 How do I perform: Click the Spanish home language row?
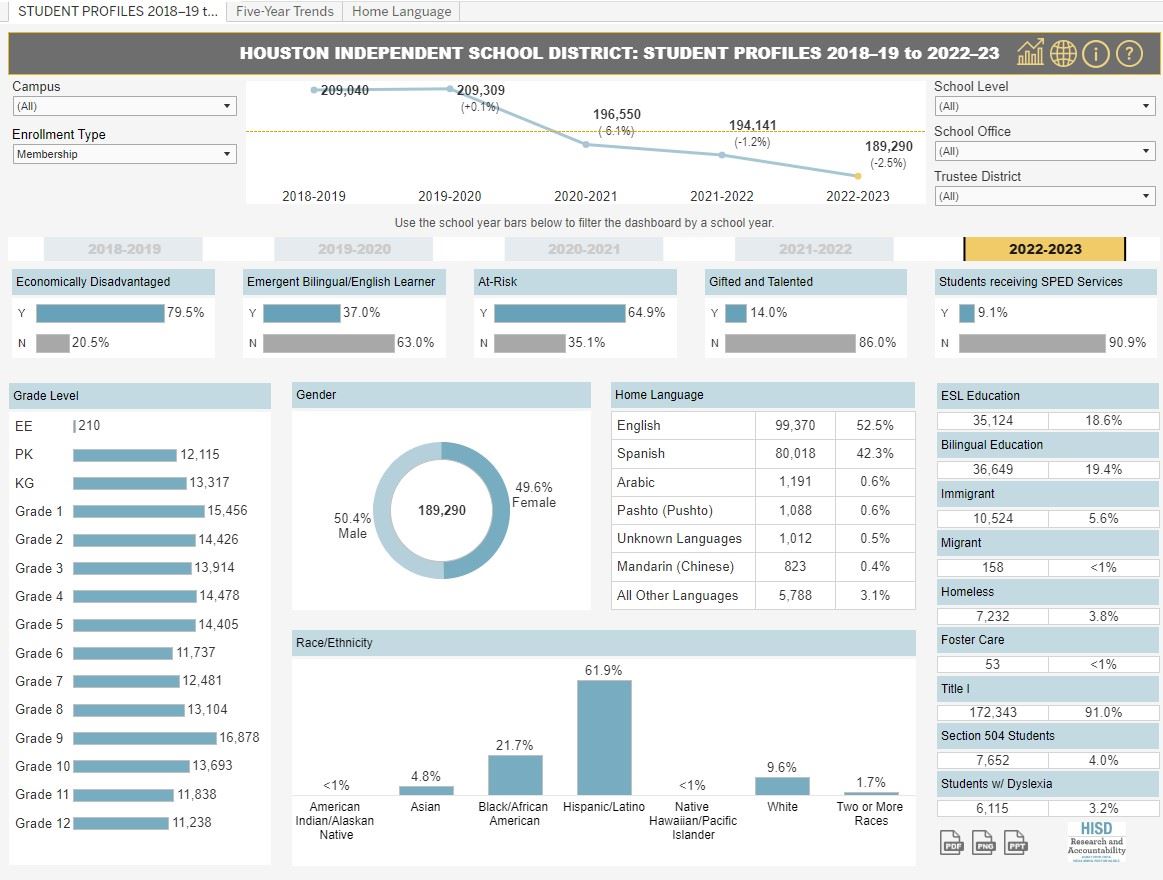pyautogui.click(x=763, y=453)
